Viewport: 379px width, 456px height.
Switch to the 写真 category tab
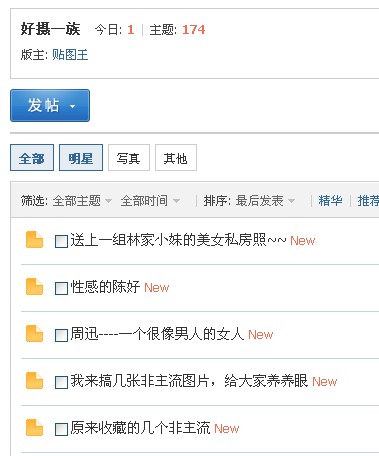point(129,158)
